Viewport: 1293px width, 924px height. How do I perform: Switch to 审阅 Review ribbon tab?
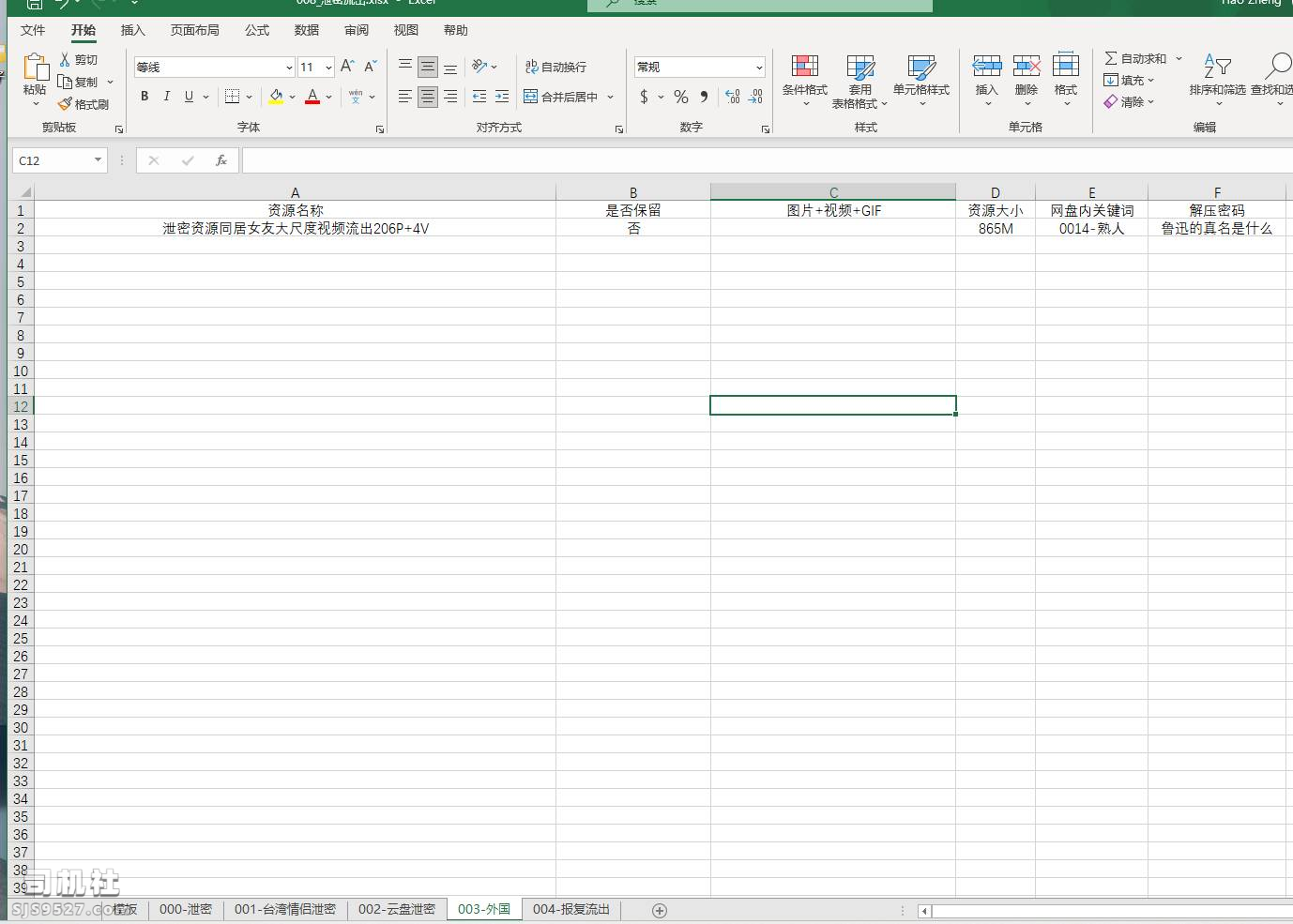click(x=357, y=30)
